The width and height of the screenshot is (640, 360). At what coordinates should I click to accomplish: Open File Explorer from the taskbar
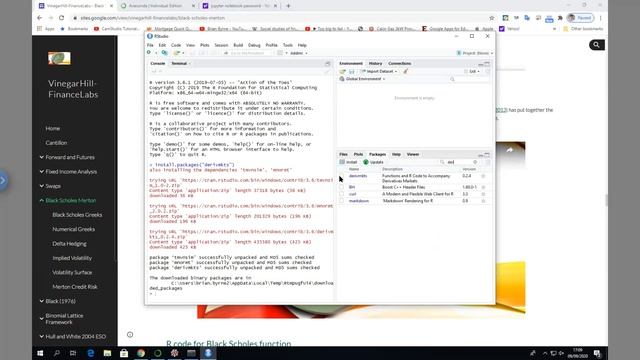tap(107, 353)
